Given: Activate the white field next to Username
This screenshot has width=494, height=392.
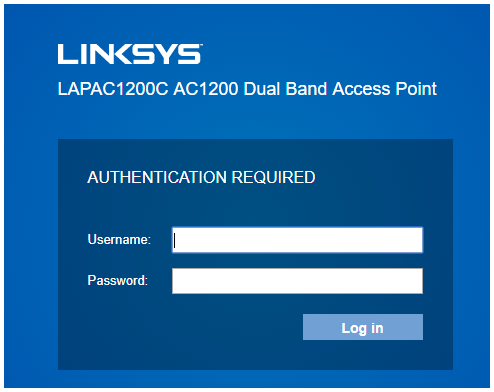Looking at the screenshot, I should pos(297,240).
